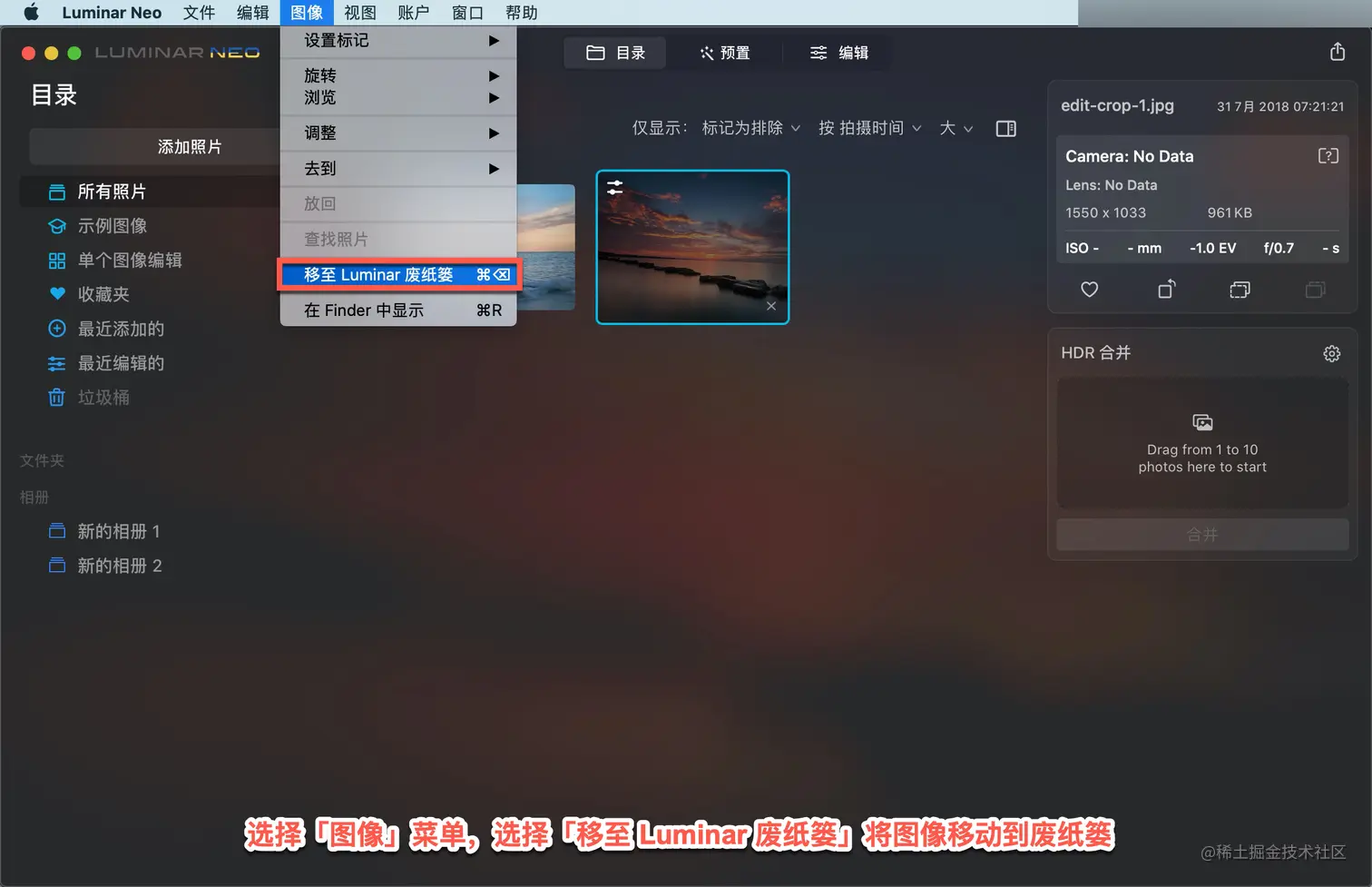Favorite the photo with heart icon
The height and width of the screenshot is (887, 1372).
[x=1090, y=290]
